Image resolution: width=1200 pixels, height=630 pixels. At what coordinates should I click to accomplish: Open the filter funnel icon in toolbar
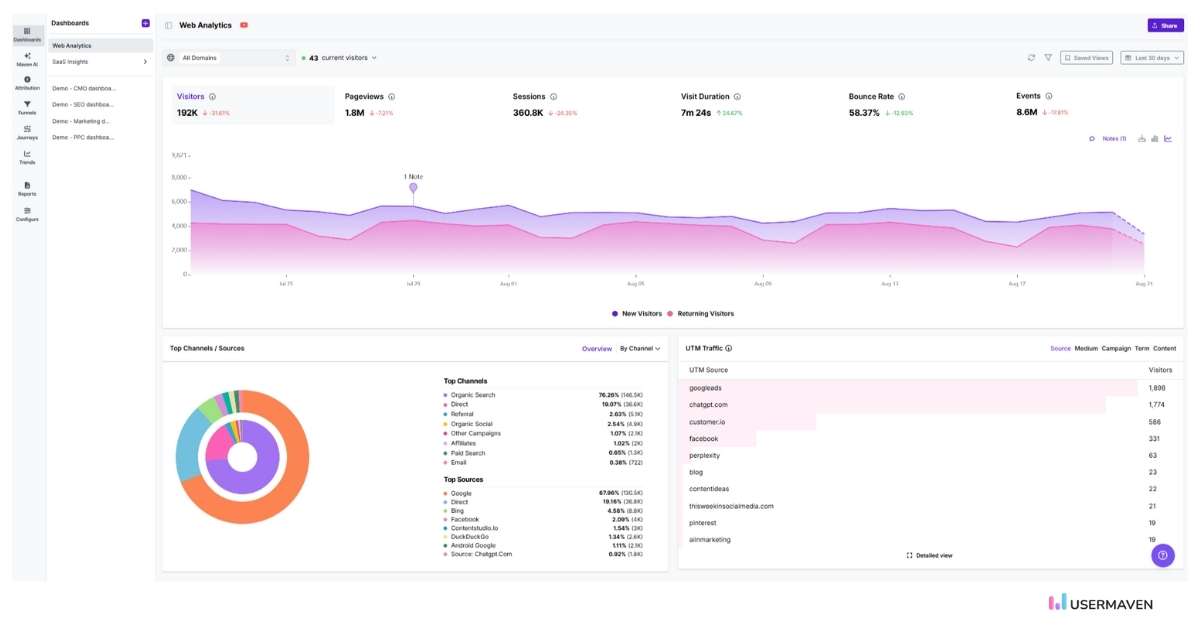[x=1048, y=58]
